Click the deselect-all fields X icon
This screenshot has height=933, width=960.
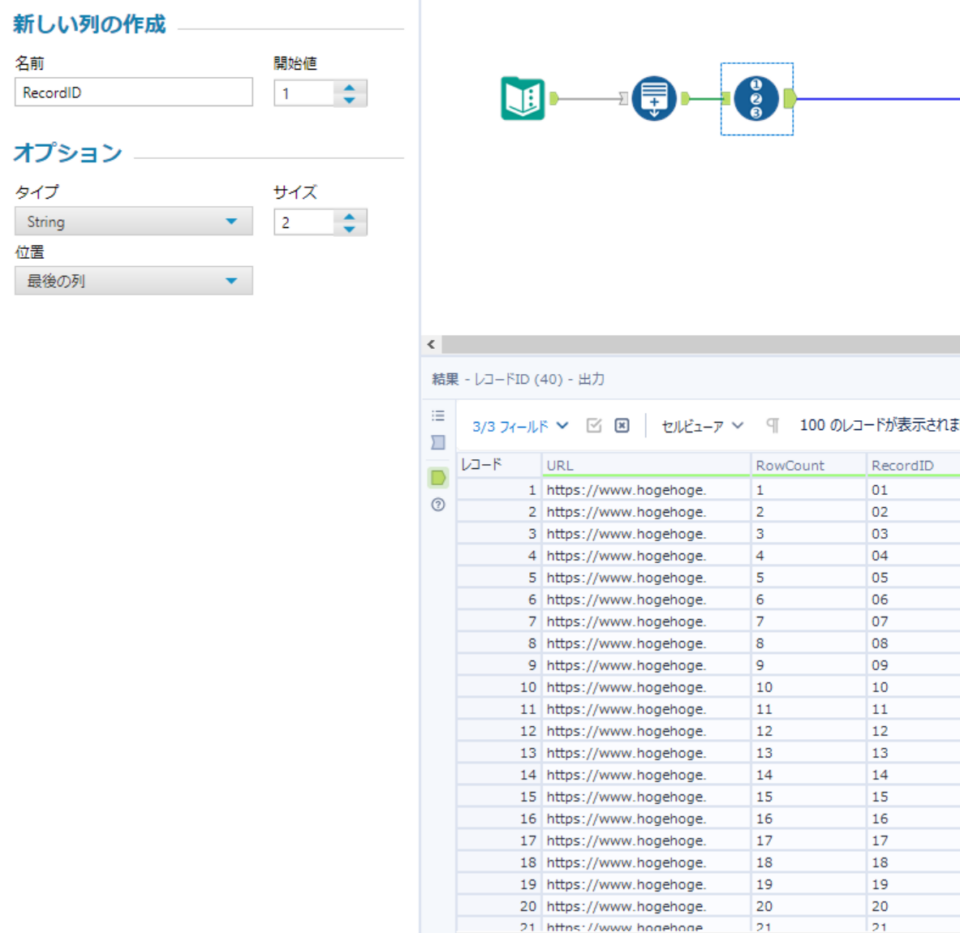(x=622, y=425)
